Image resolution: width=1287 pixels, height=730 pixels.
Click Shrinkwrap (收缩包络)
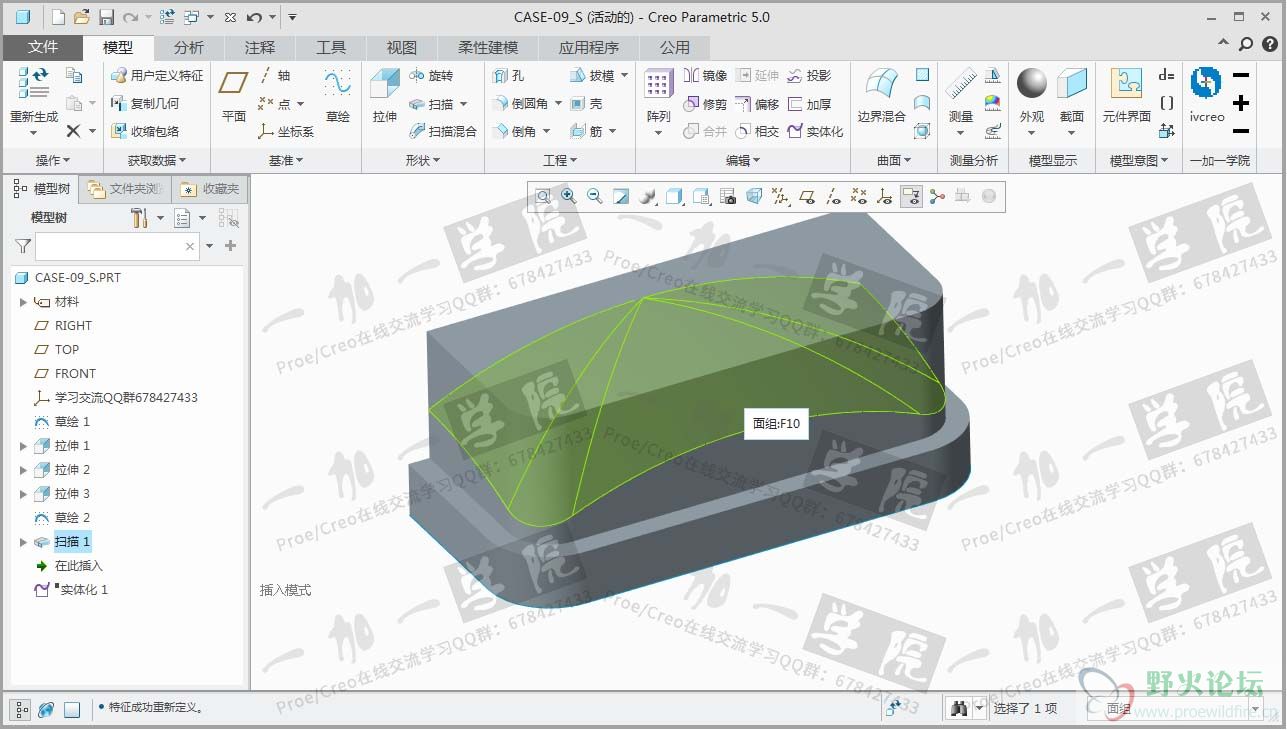[x=145, y=131]
